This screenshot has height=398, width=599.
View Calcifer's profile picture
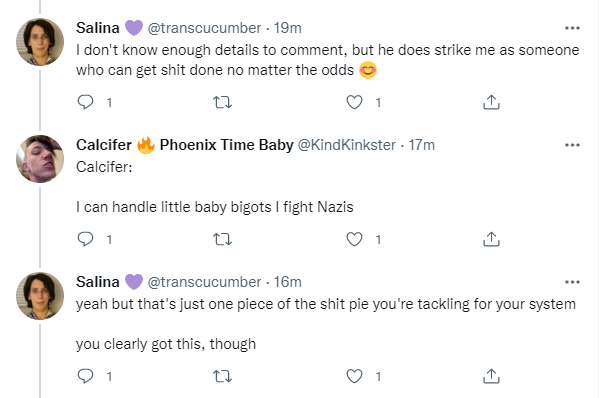[40, 159]
